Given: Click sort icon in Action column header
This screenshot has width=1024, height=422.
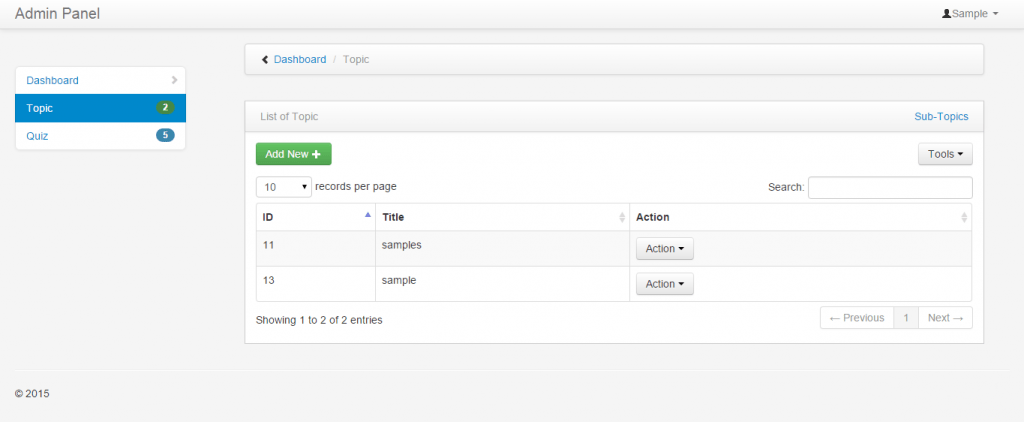Looking at the screenshot, I should pos(964,217).
